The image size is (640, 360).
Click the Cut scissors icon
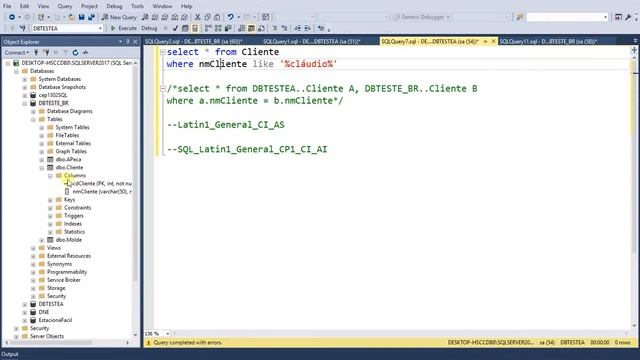pyautogui.click(x=198, y=17)
